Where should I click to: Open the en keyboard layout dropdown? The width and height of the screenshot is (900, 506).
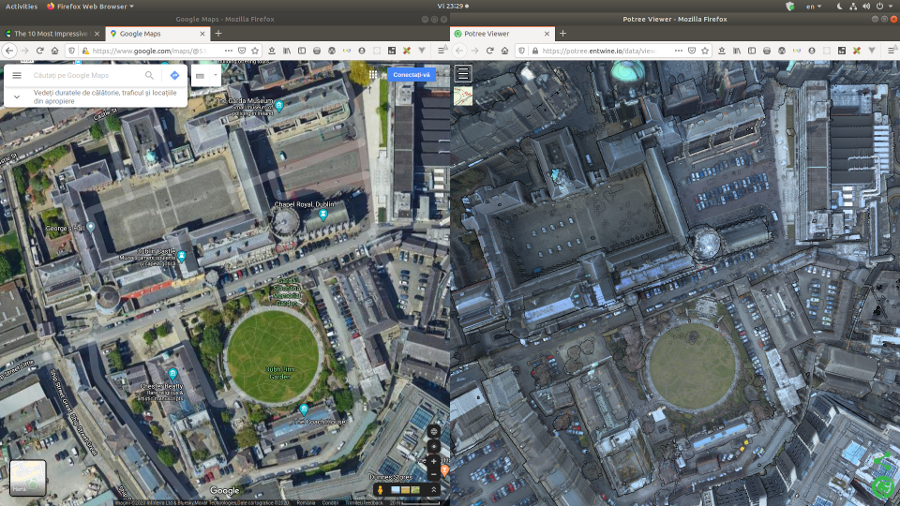click(813, 6)
